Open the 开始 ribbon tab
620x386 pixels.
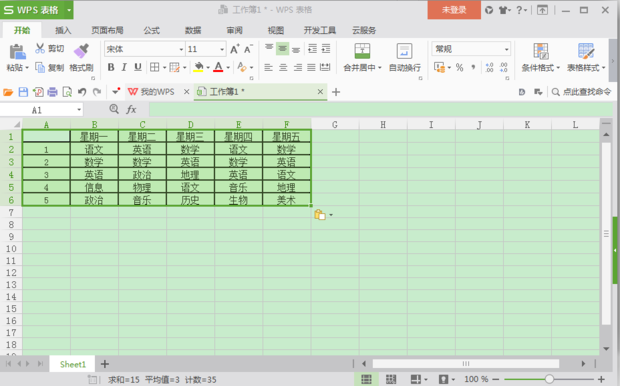(x=22, y=30)
